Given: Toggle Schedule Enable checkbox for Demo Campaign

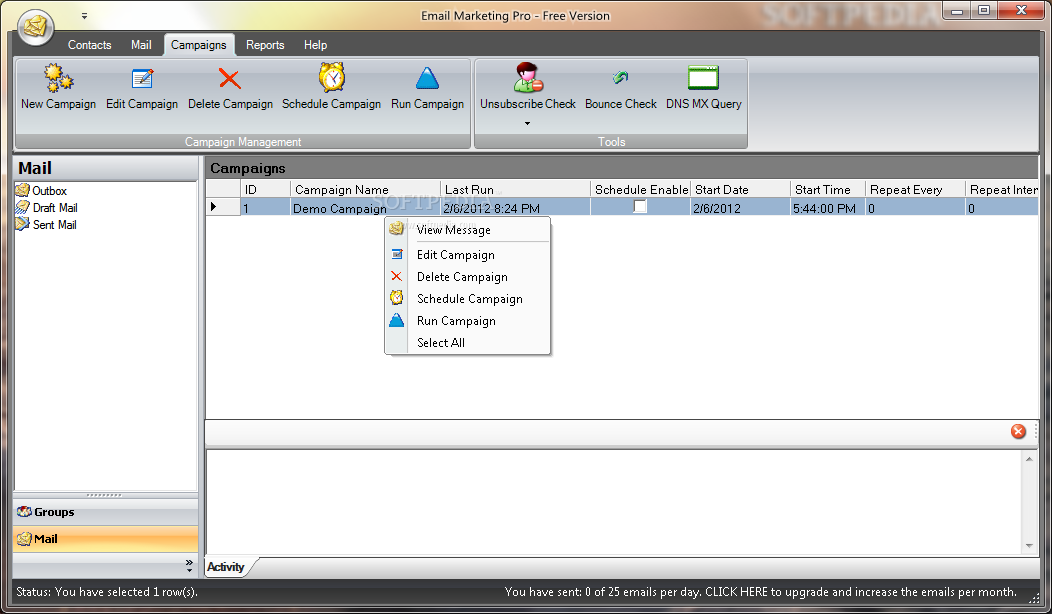Looking at the screenshot, I should tap(640, 207).
